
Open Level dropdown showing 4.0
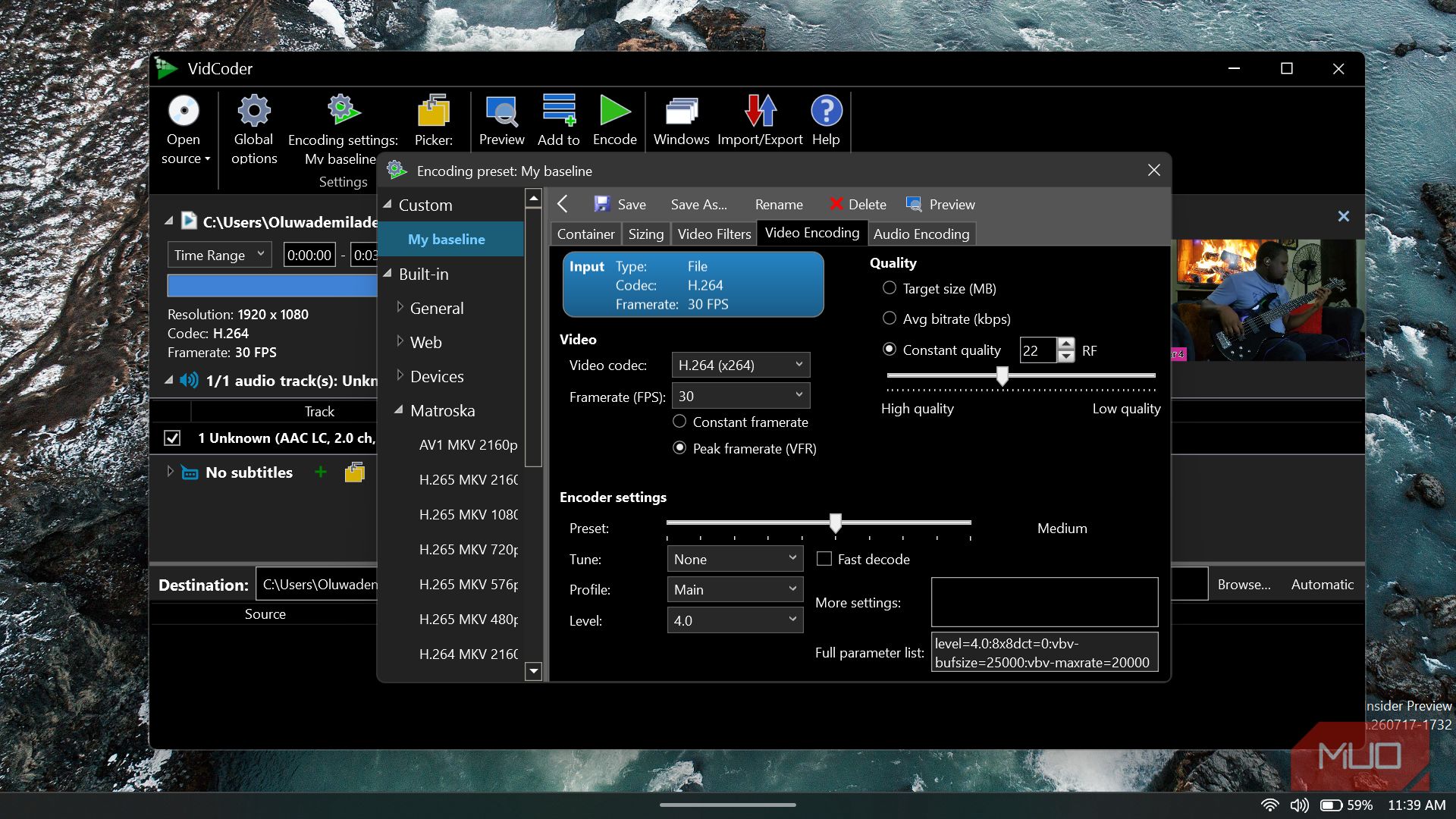pyautogui.click(x=735, y=620)
